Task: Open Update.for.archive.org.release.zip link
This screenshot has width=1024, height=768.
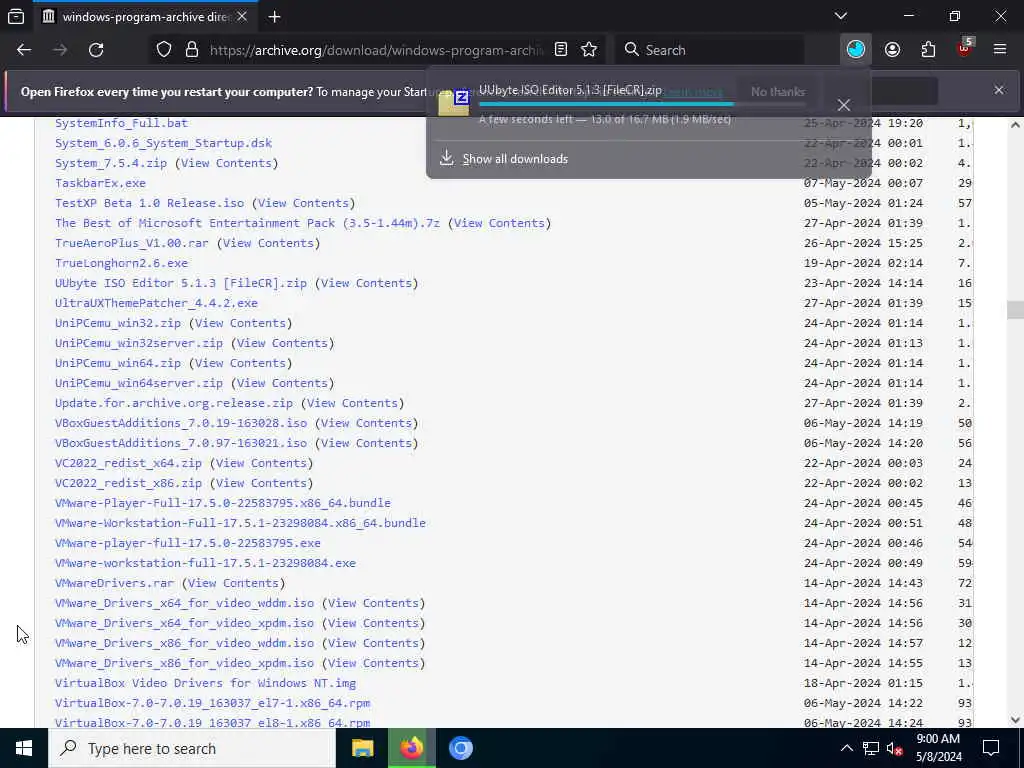Action: tap(174, 403)
